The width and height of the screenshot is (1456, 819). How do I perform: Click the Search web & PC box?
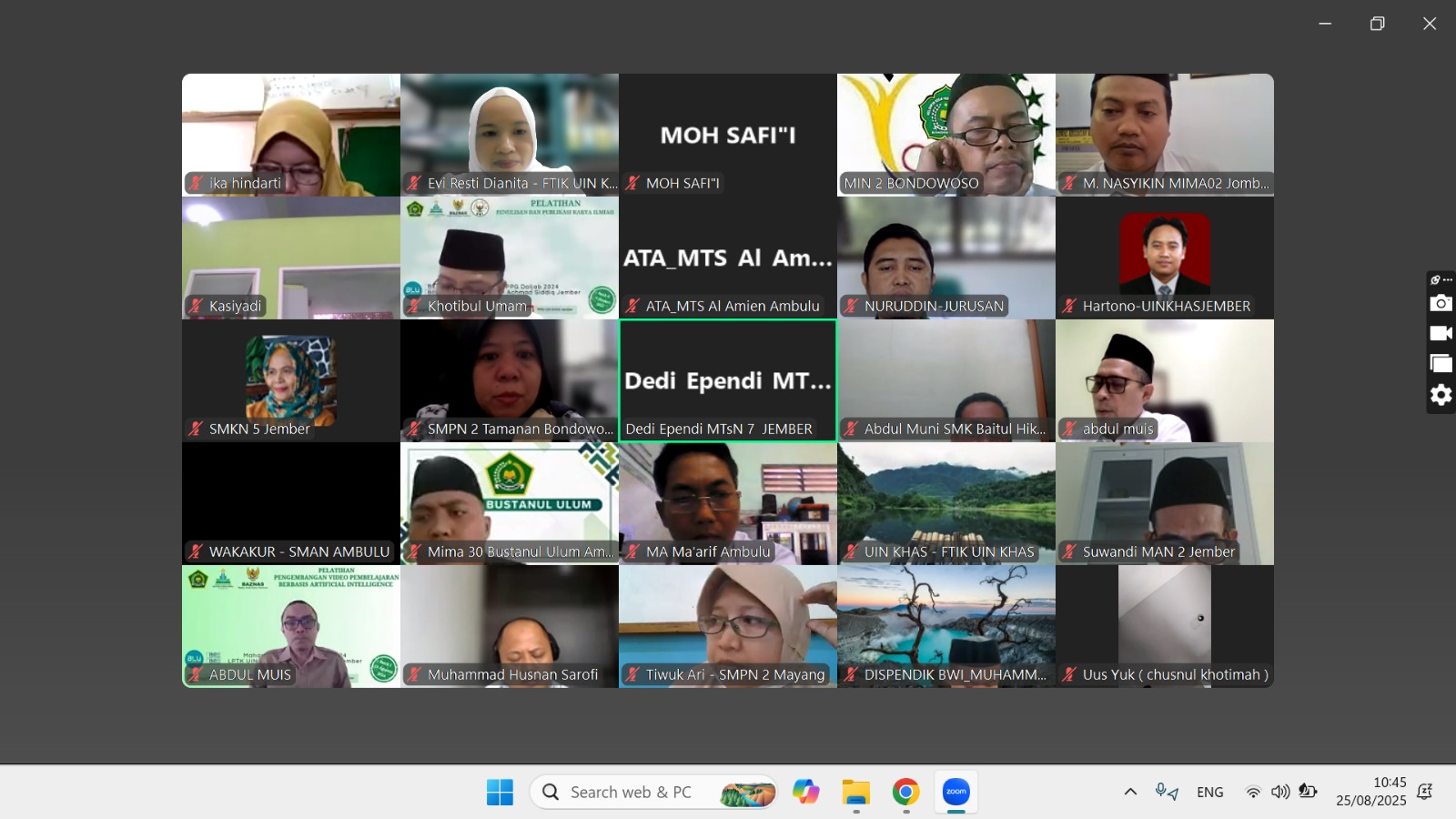[630, 792]
